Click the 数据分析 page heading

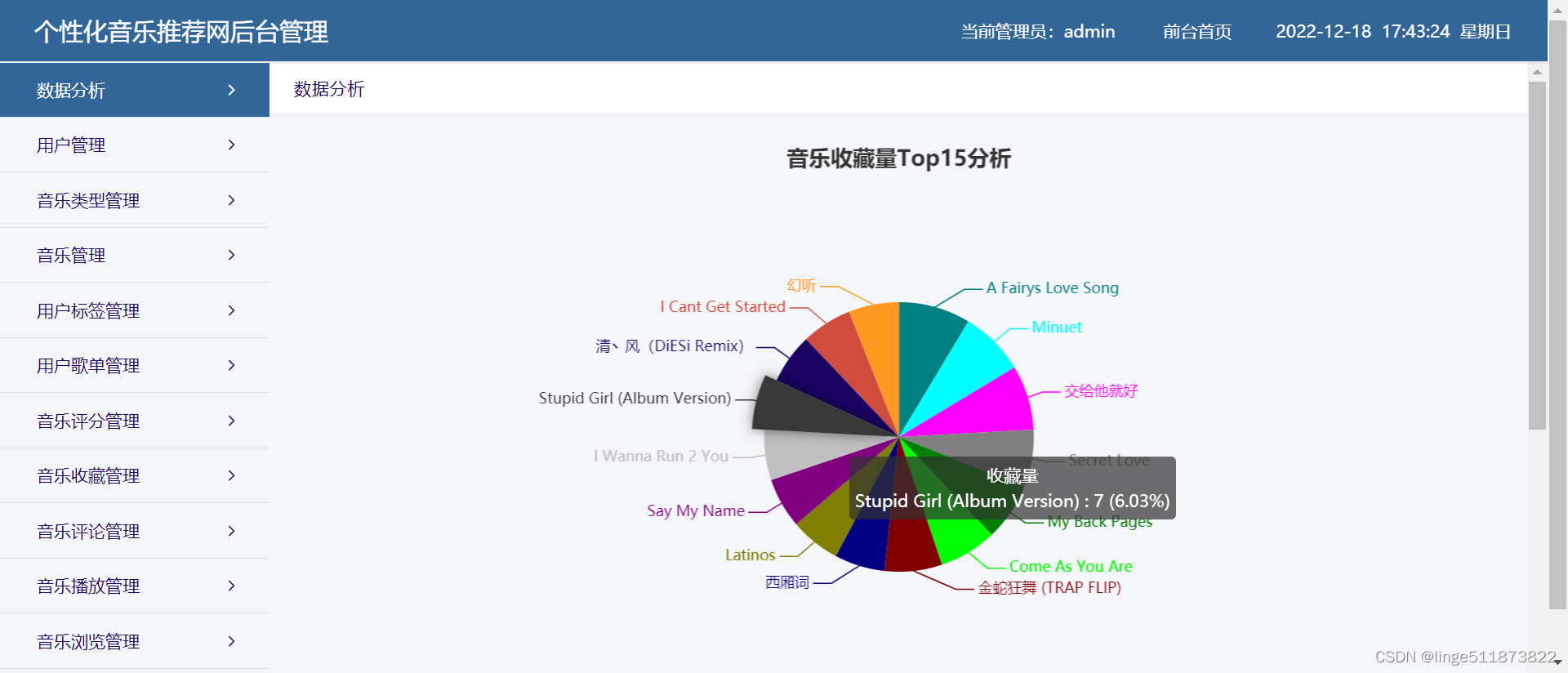329,89
